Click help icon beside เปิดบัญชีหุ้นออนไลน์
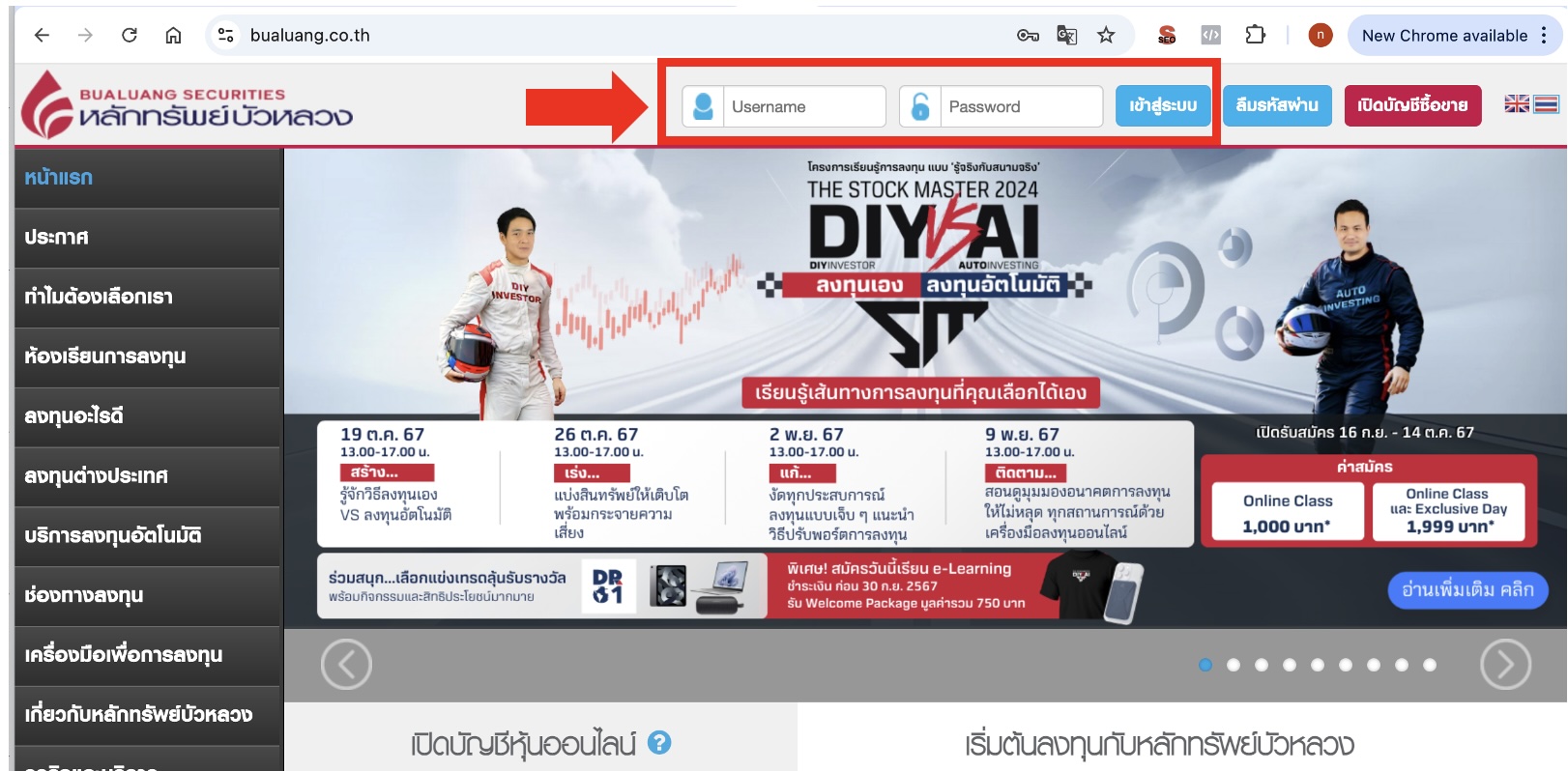The width and height of the screenshot is (1568, 771). click(x=659, y=742)
